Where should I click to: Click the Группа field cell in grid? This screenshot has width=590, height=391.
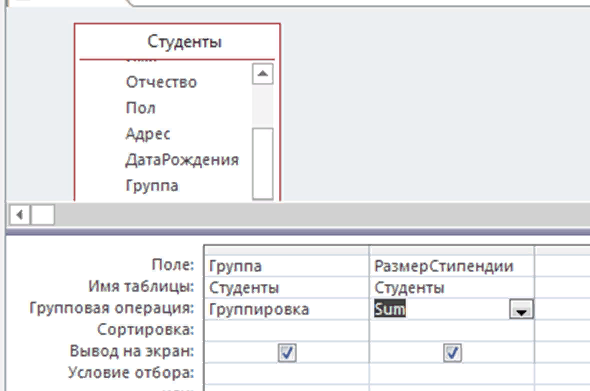pos(287,266)
